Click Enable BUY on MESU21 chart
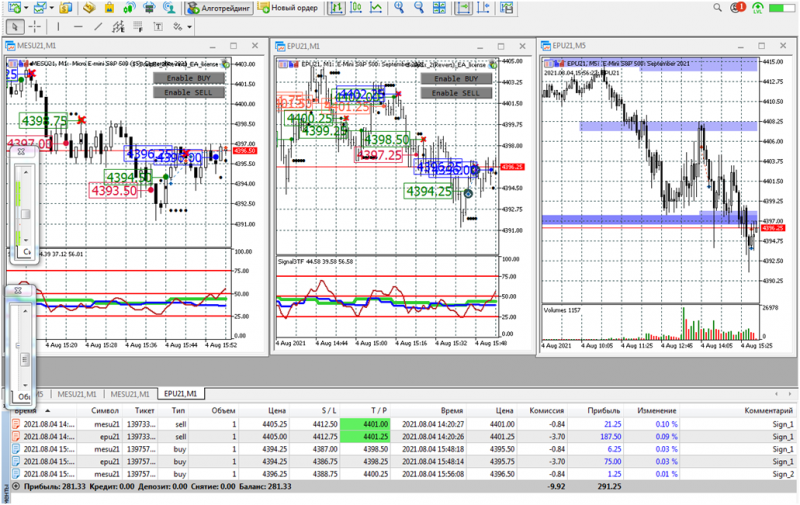The image size is (800, 505). coord(189,78)
